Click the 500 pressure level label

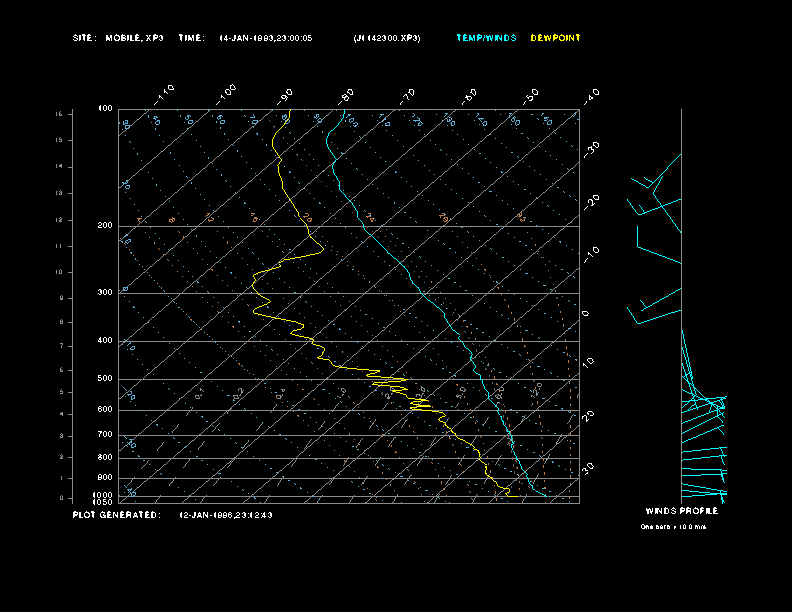105,378
